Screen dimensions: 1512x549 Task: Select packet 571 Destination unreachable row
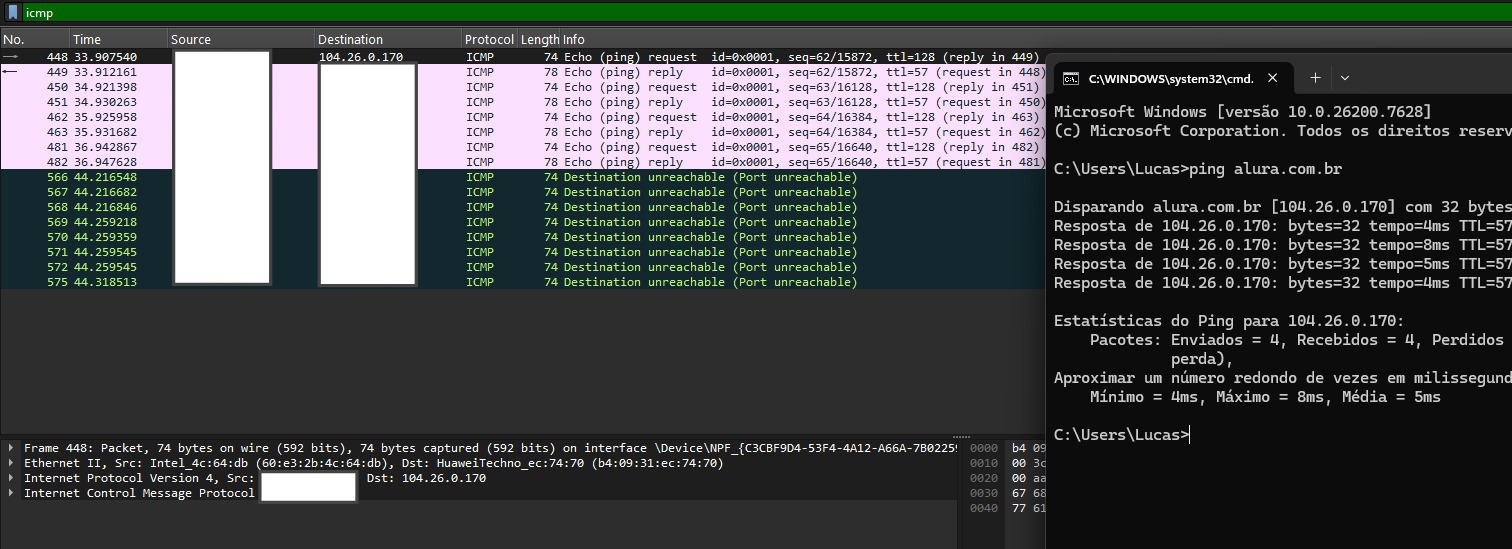coord(522,252)
